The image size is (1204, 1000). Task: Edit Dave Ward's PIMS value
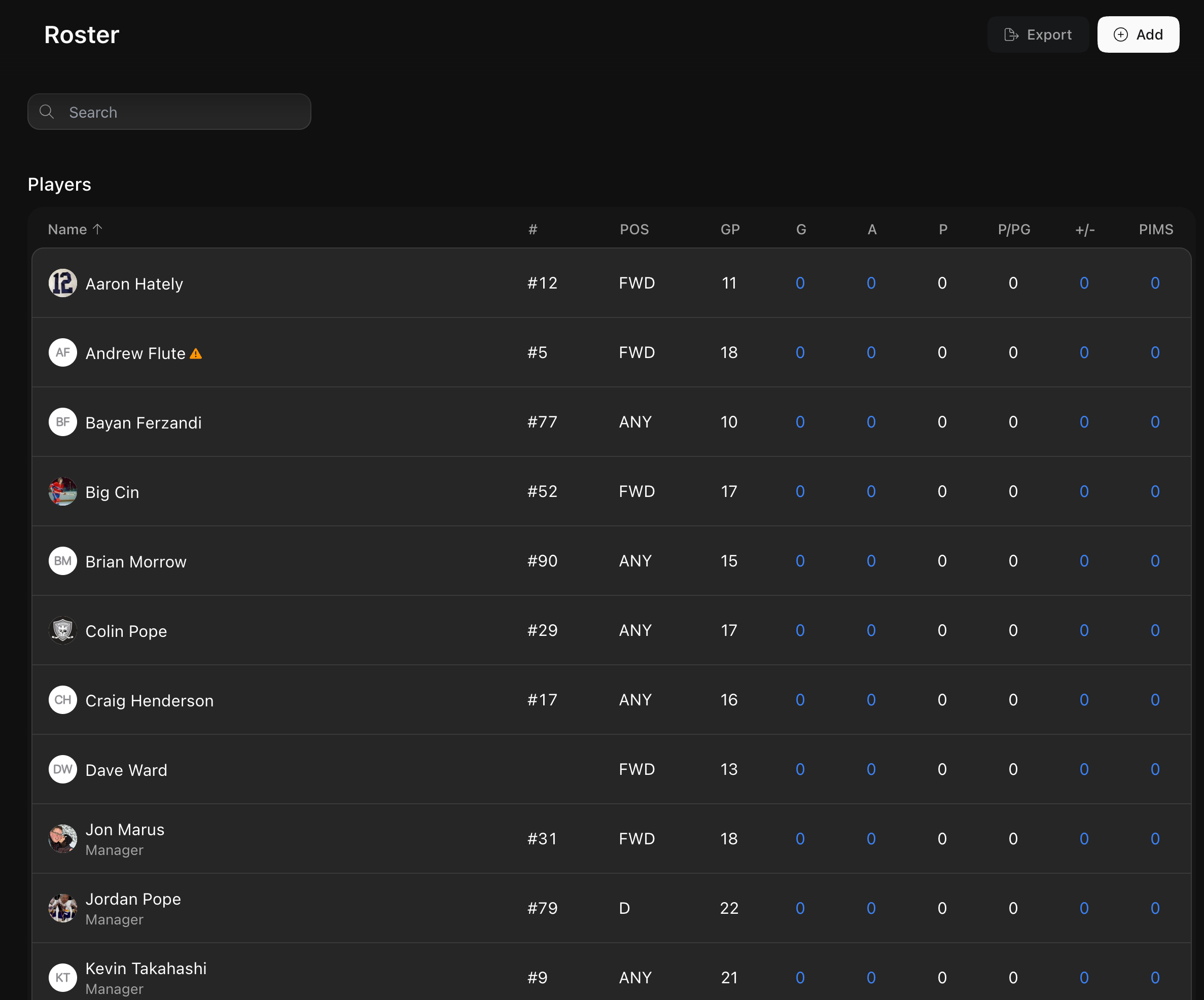pyautogui.click(x=1155, y=769)
